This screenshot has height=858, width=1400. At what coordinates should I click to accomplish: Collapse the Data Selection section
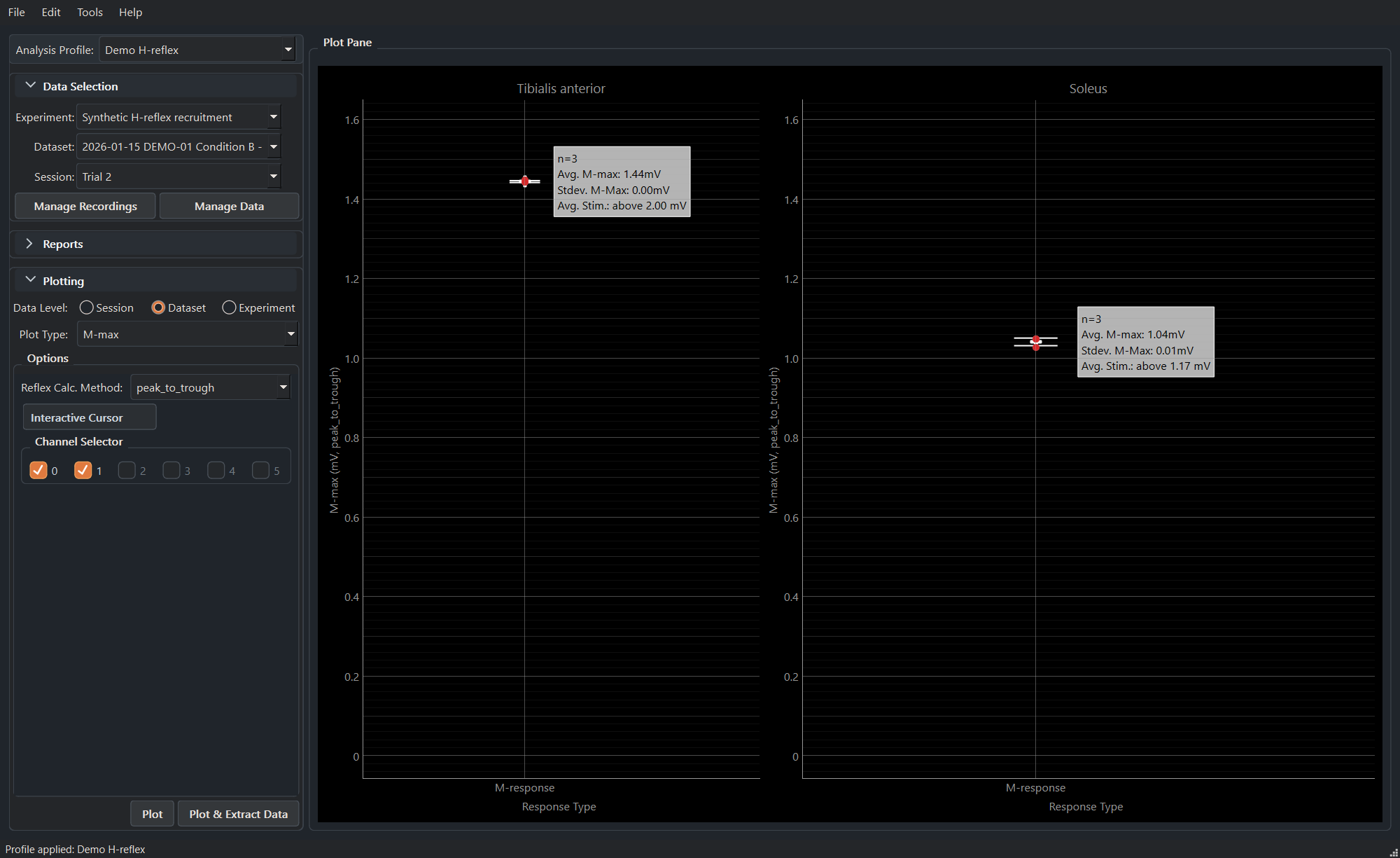tap(155, 86)
